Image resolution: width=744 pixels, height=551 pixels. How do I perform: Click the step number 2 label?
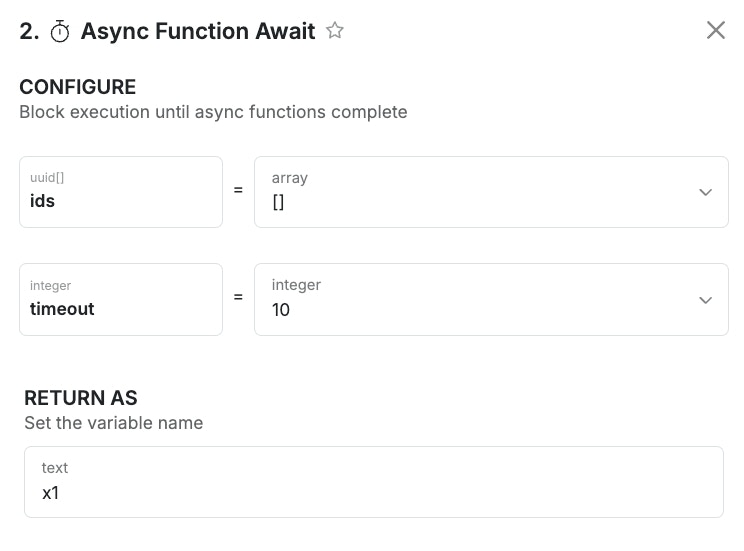coord(29,31)
